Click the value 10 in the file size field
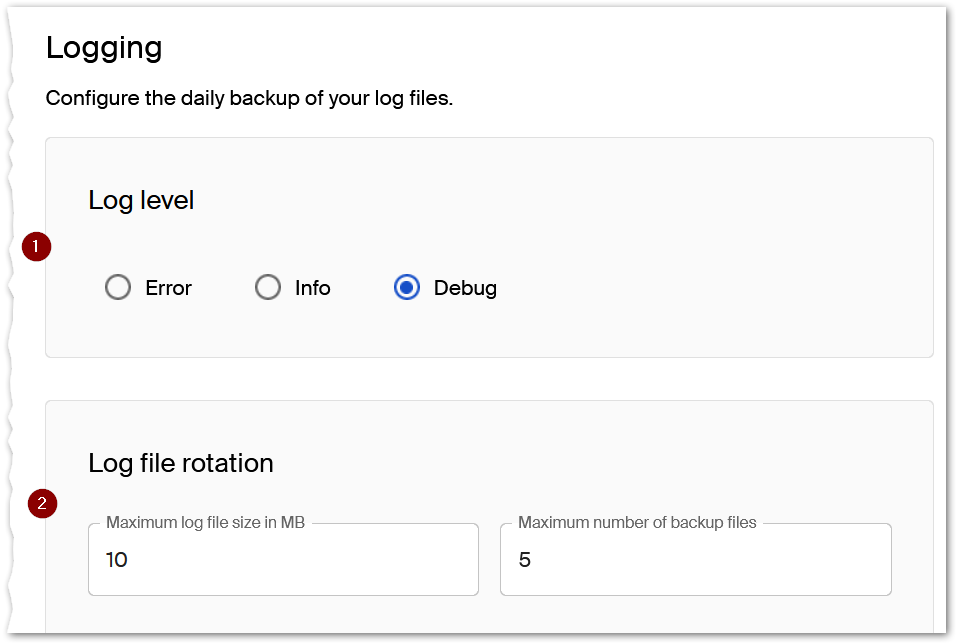 tap(117, 560)
